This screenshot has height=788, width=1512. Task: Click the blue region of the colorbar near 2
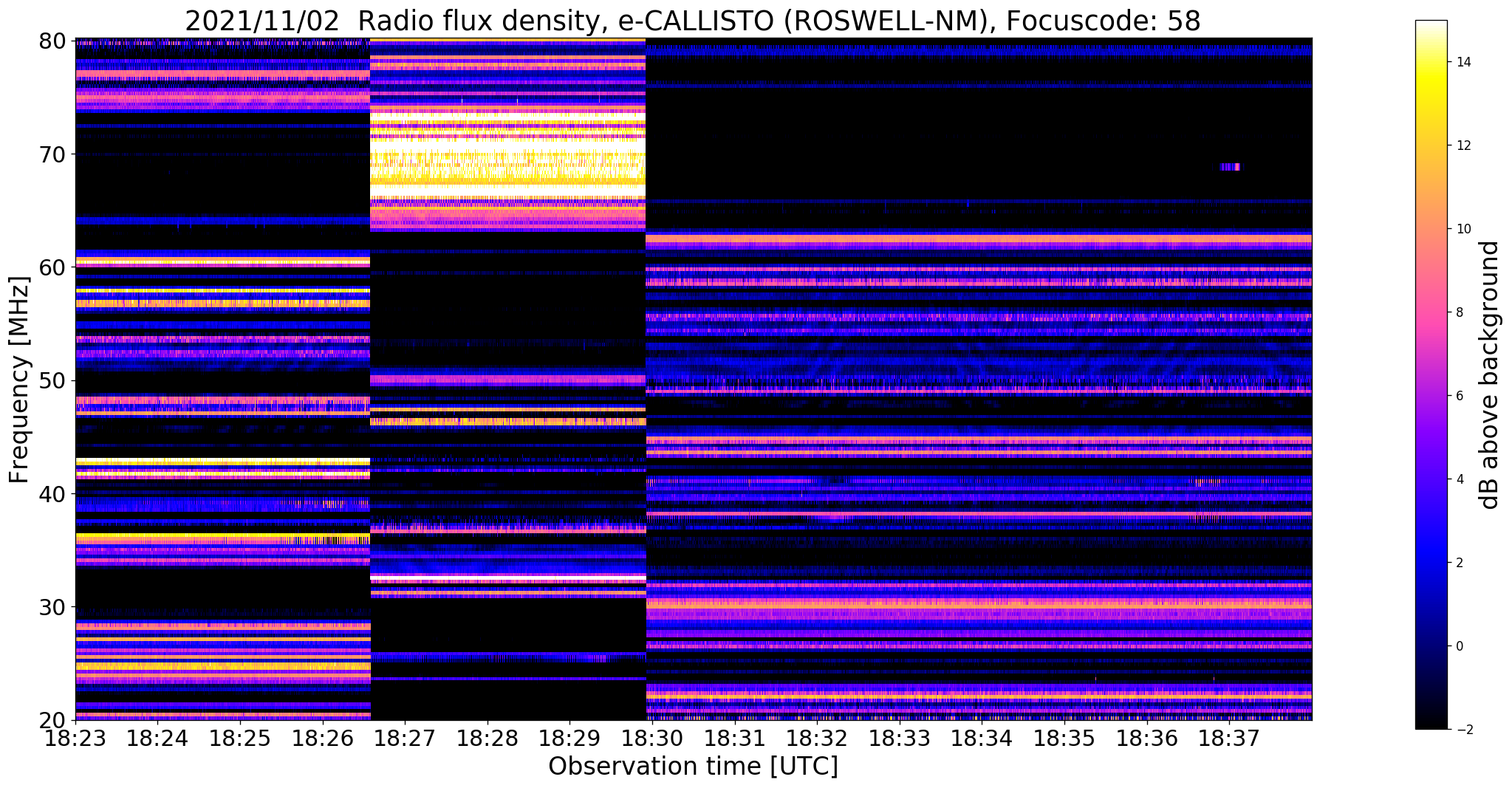click(1431, 563)
